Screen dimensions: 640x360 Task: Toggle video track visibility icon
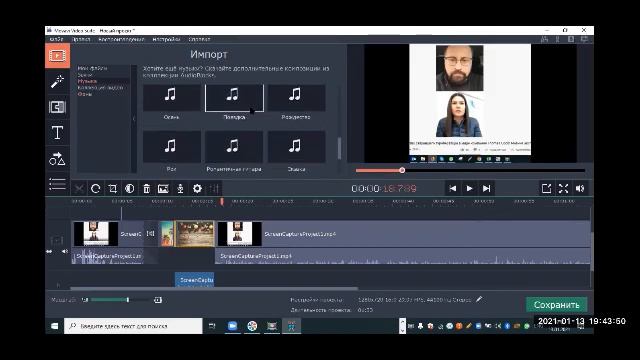click(57, 240)
